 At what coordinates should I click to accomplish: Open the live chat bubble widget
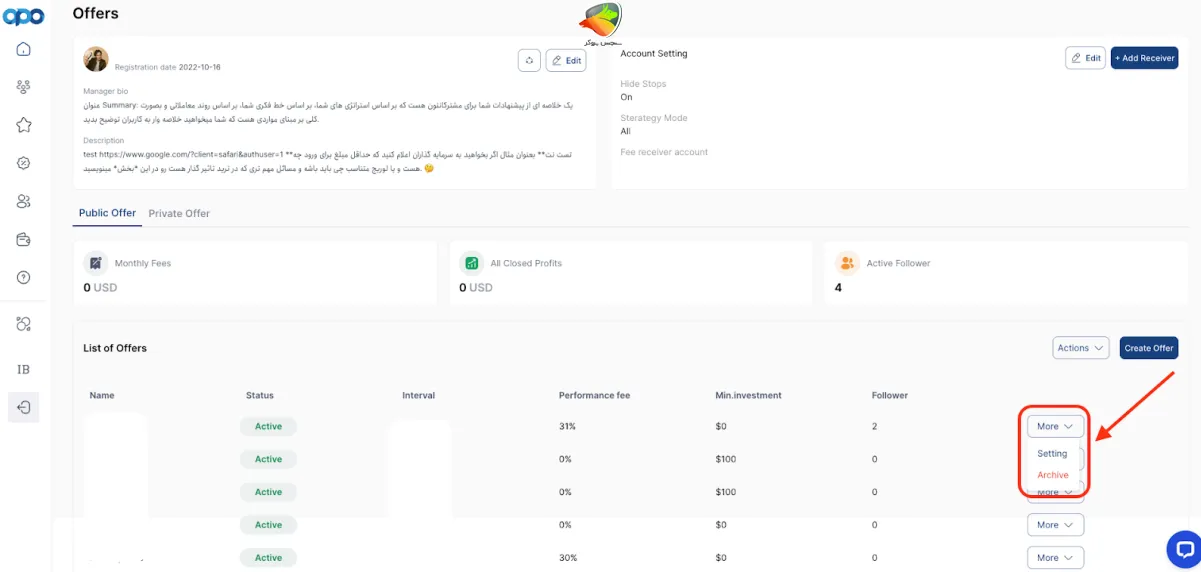coord(1184,549)
